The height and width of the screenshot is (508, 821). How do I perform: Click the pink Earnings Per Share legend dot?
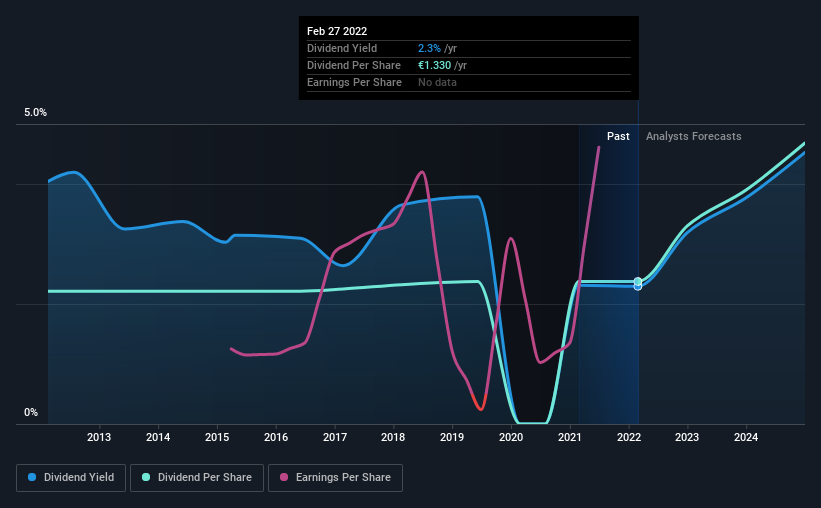284,477
